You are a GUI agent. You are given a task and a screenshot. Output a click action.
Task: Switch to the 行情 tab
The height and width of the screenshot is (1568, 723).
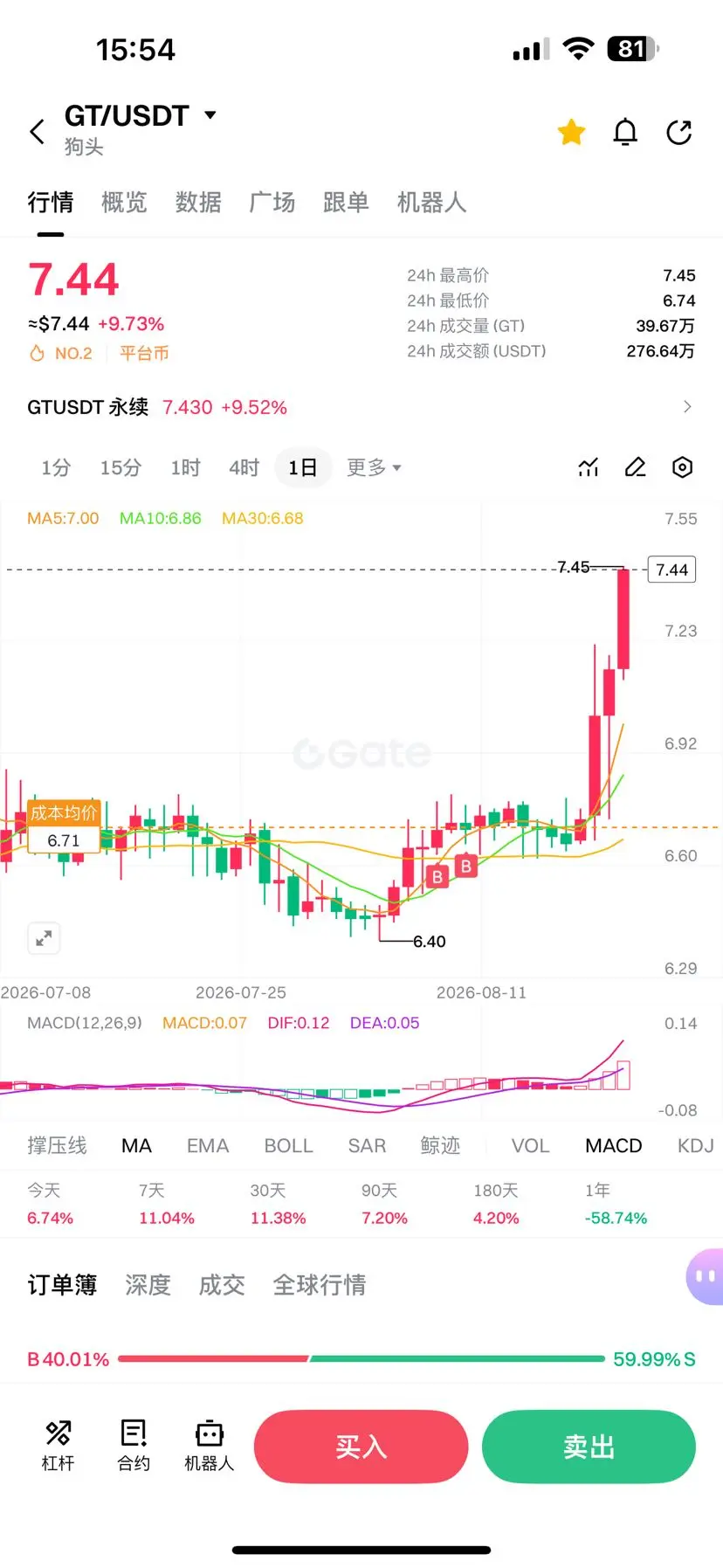coord(51,203)
